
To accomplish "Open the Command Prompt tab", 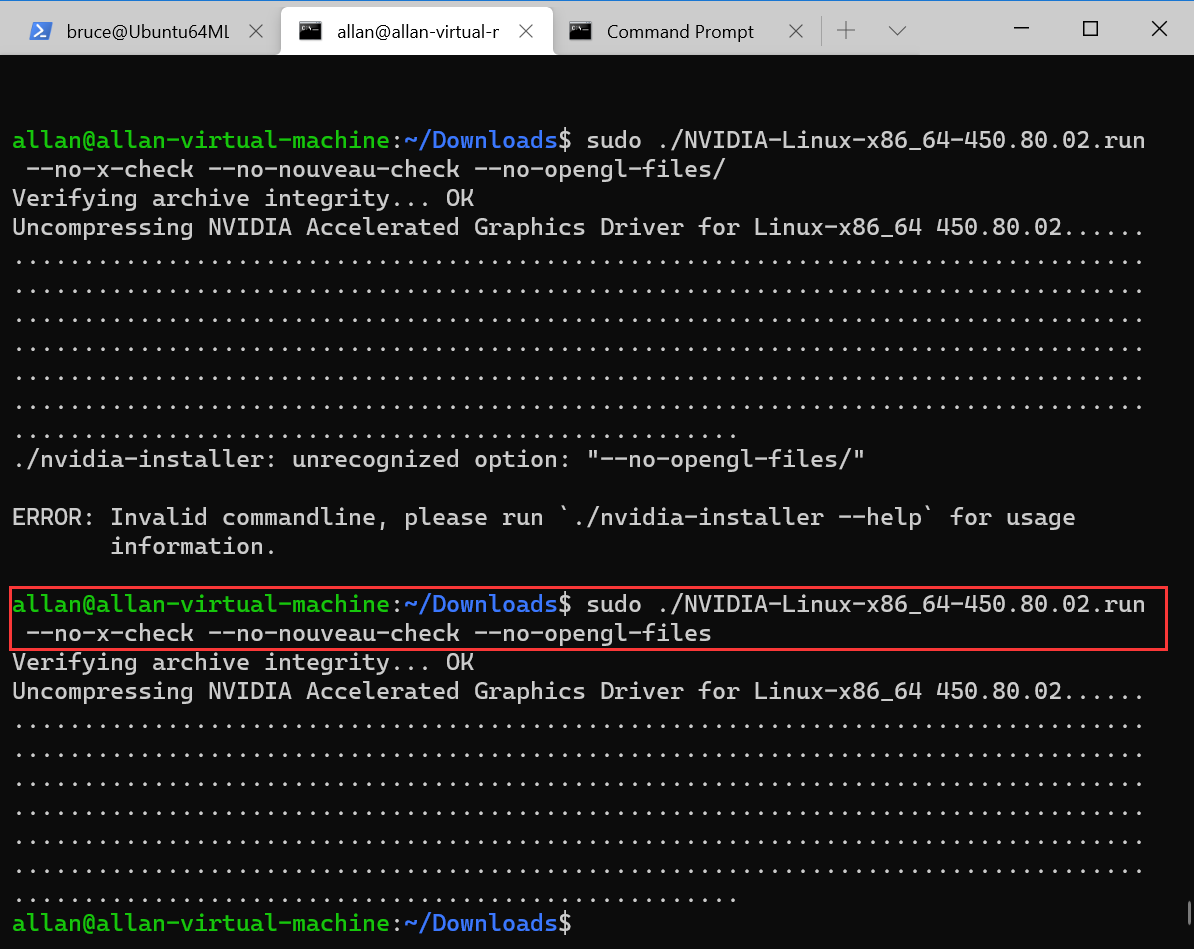I will [680, 31].
